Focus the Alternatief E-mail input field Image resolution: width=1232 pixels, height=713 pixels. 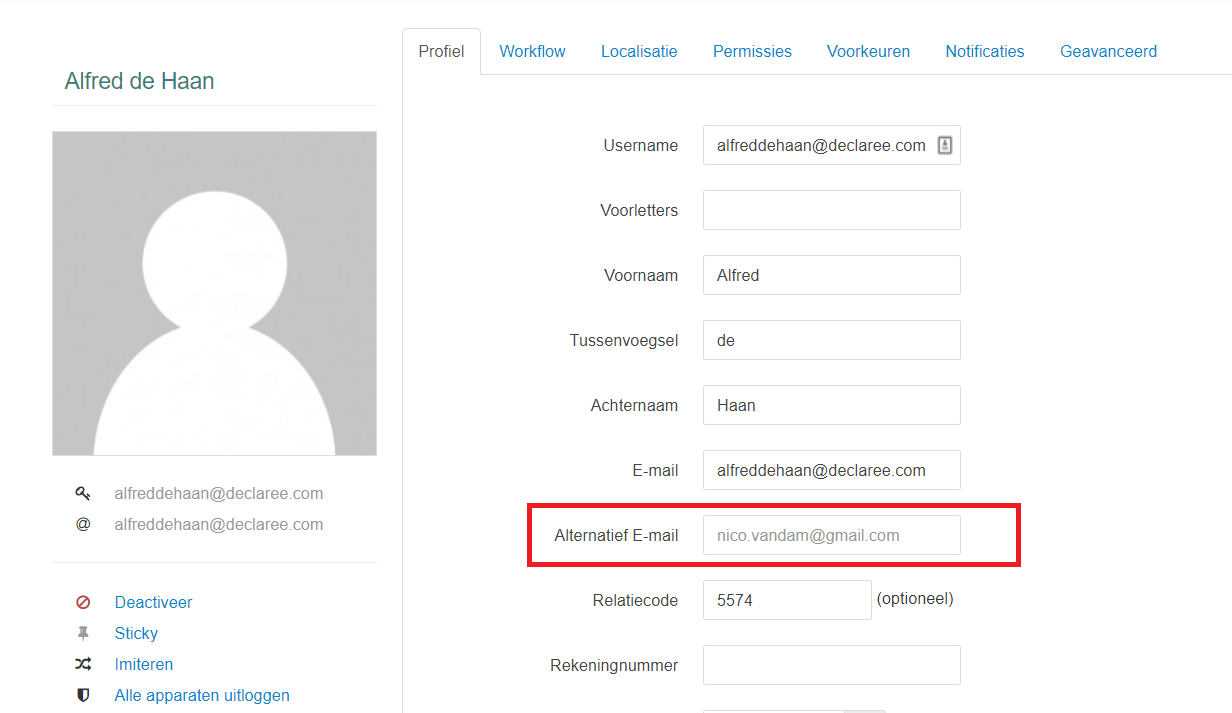[831, 536]
